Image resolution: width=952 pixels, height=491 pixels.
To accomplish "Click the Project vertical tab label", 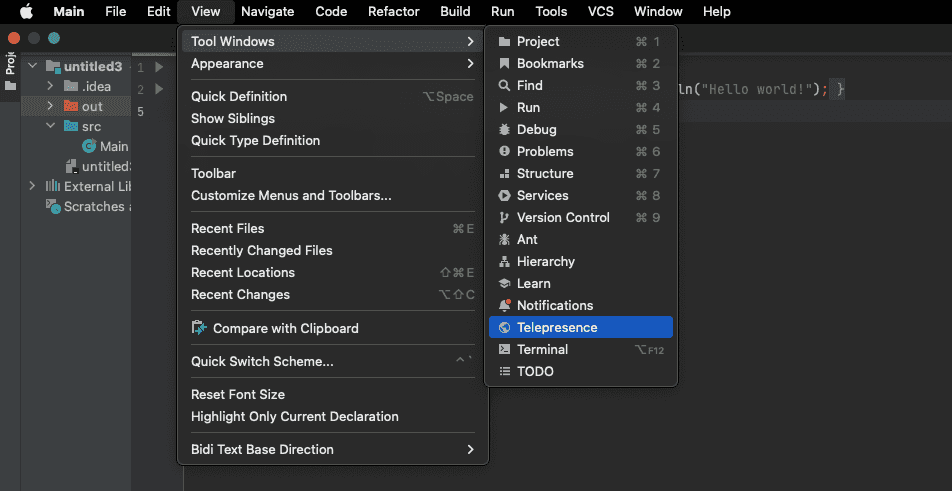I will click(x=10, y=63).
